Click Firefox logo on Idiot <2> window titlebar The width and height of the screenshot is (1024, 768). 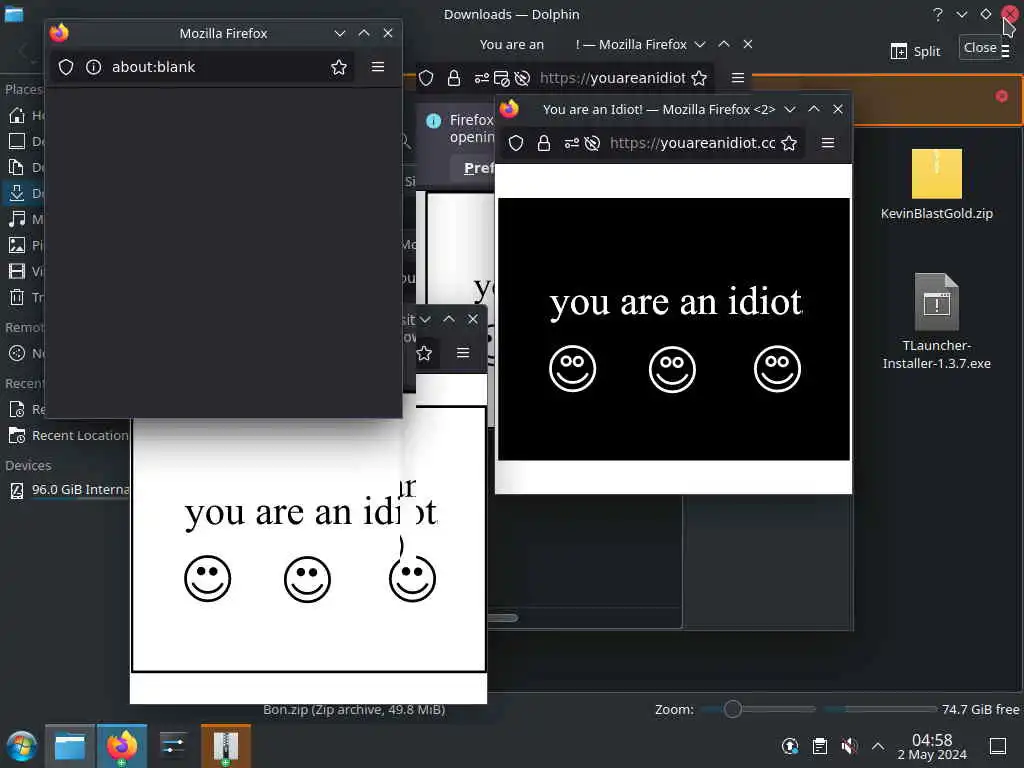509,108
